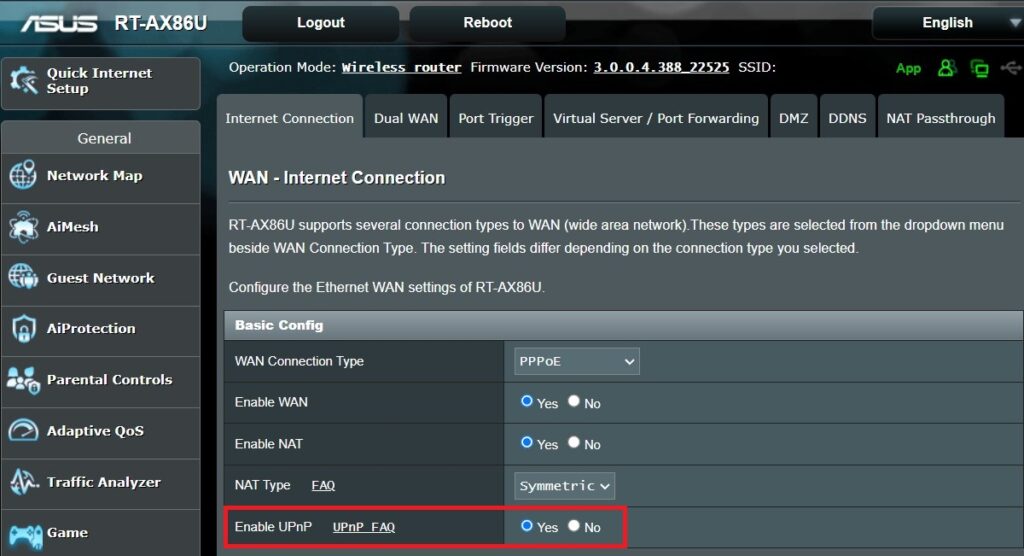Image resolution: width=1024 pixels, height=556 pixels.
Task: Click the WAN Connection Type label
Action: pyautogui.click(x=299, y=361)
